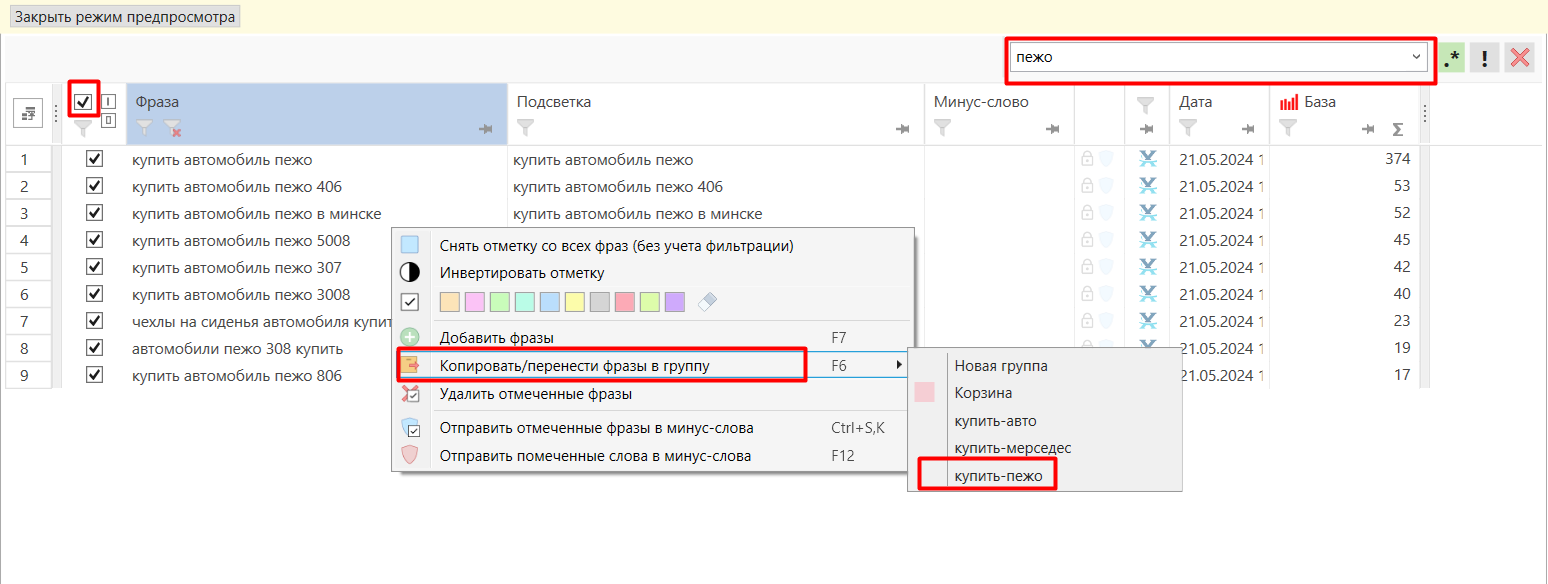The image size is (1548, 584).
Task: Pick the gray color swatch
Action: [600, 302]
